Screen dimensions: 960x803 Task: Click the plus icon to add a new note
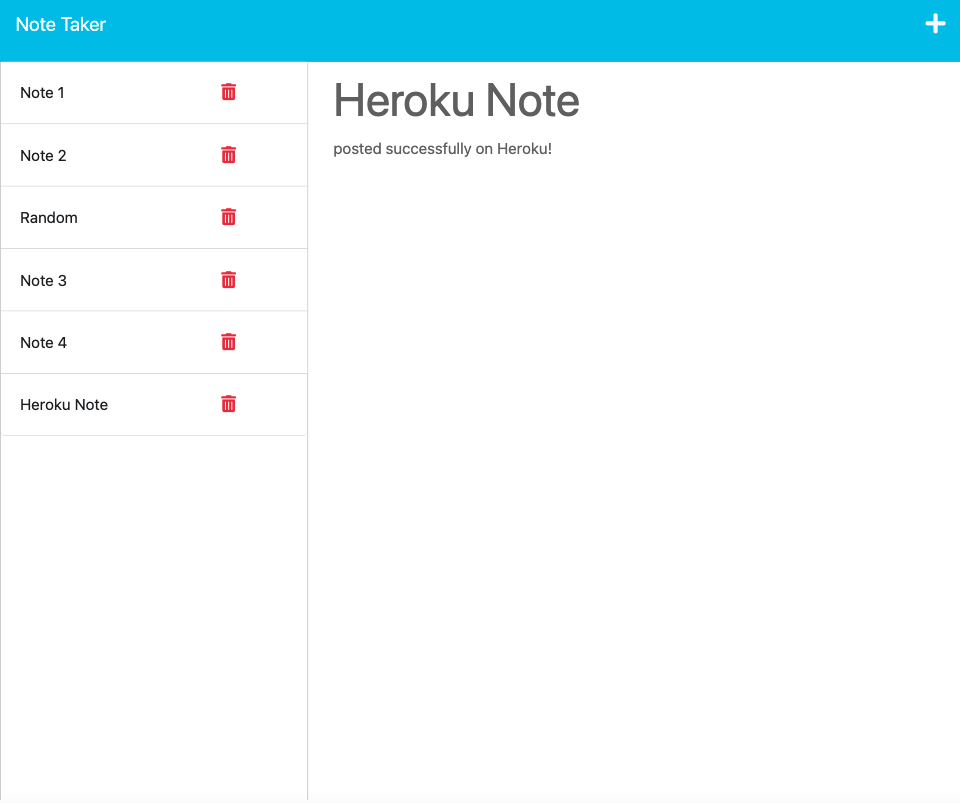pyautogui.click(x=936, y=23)
